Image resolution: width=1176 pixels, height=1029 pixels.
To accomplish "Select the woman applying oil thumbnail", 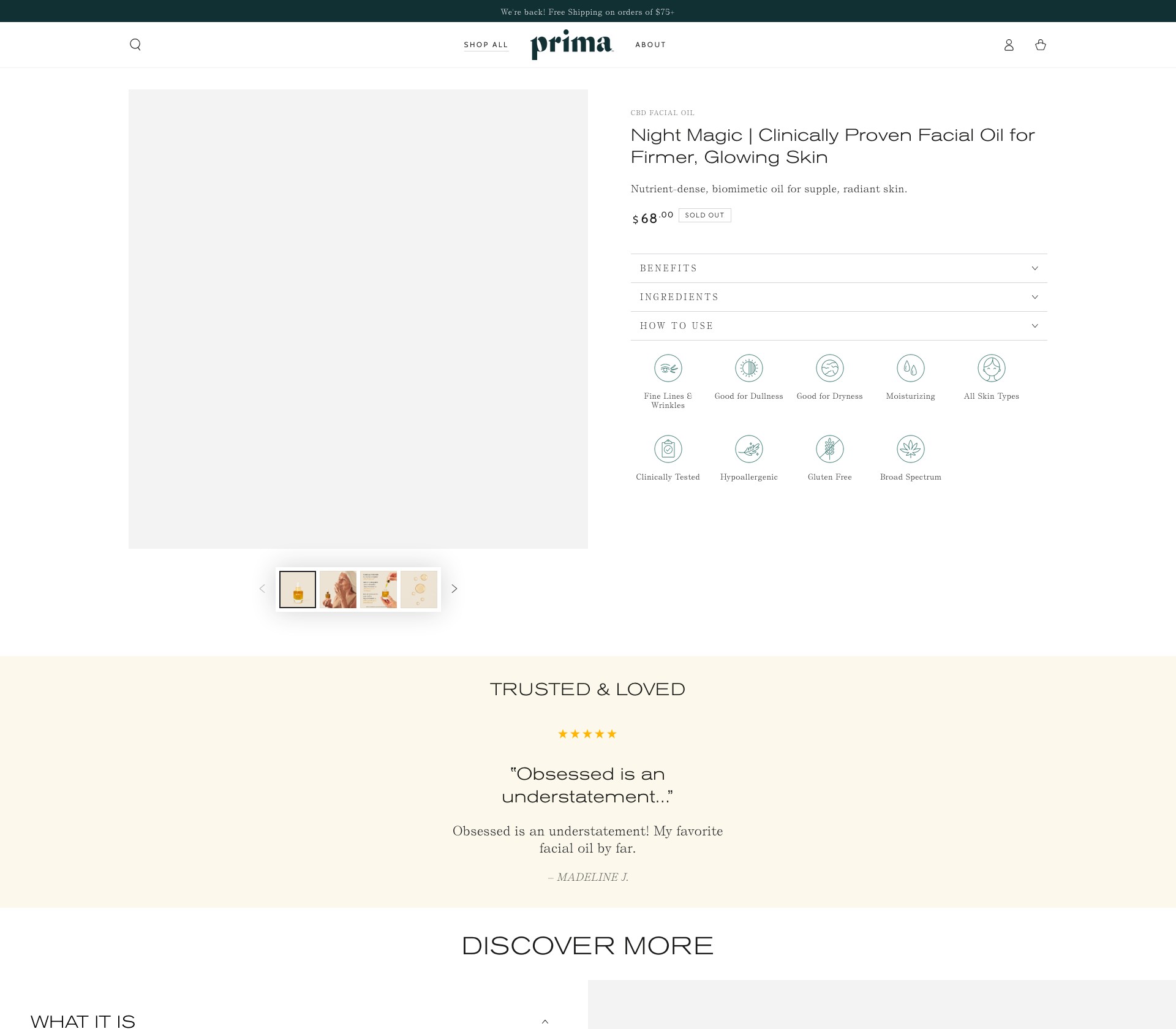I will [338, 589].
